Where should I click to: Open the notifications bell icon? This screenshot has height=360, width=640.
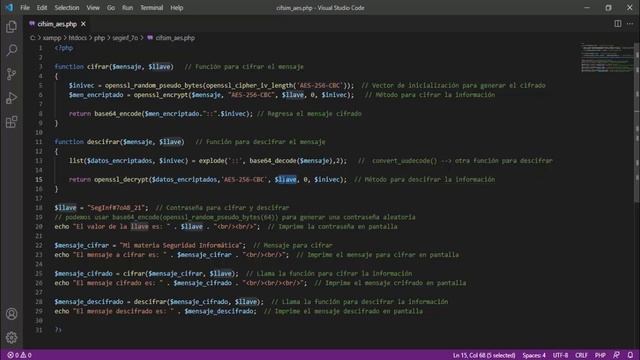click(631, 355)
